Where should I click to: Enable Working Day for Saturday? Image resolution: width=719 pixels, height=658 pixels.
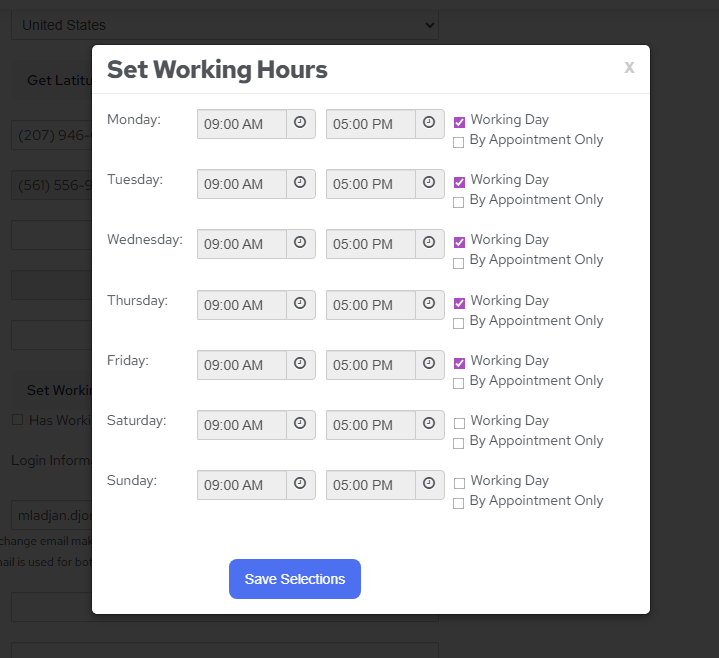pos(459,423)
